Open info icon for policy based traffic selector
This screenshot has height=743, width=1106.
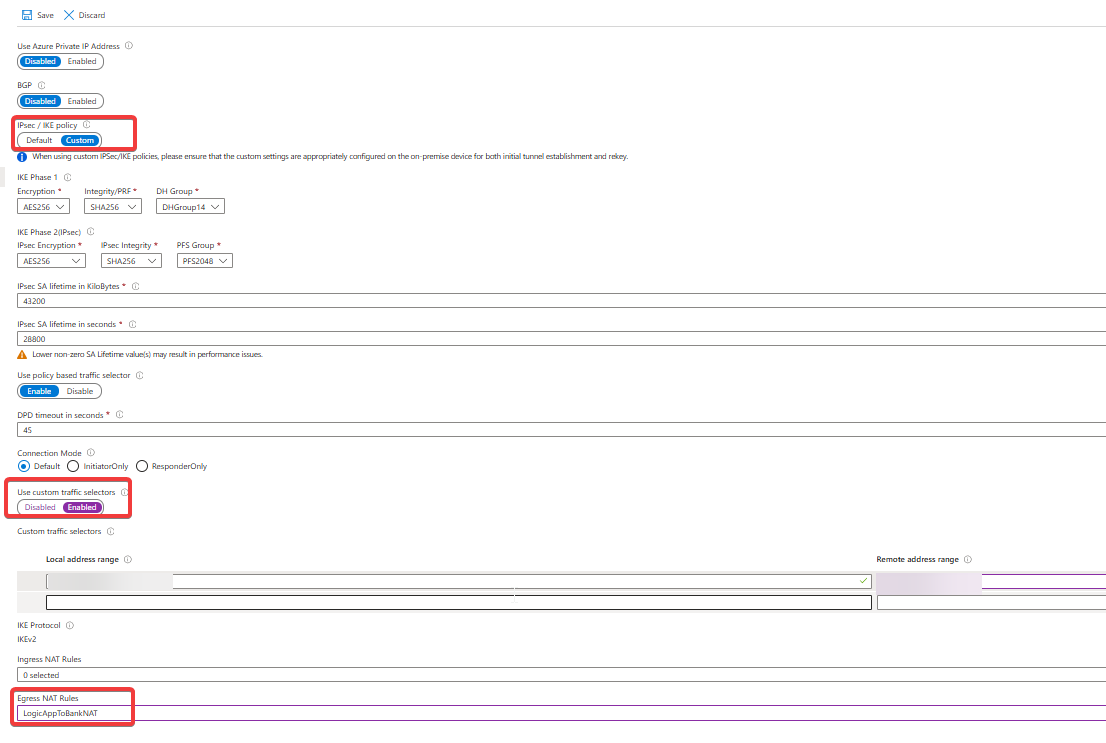(140, 375)
